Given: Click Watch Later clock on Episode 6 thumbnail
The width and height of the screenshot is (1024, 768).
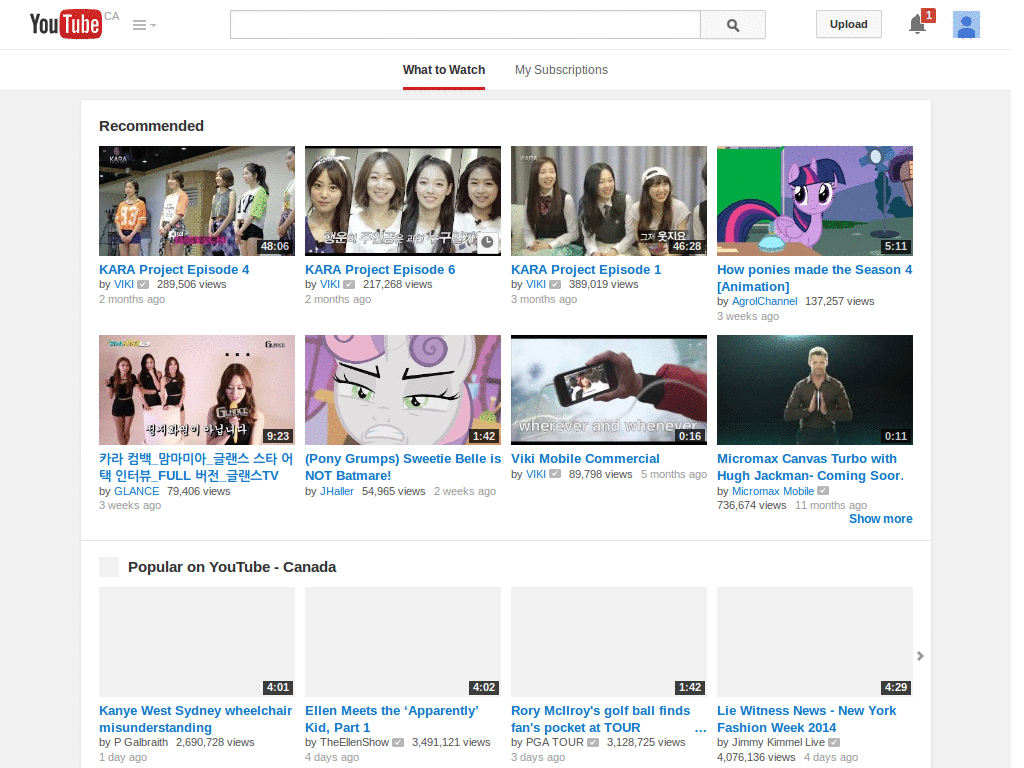Looking at the screenshot, I should [487, 242].
